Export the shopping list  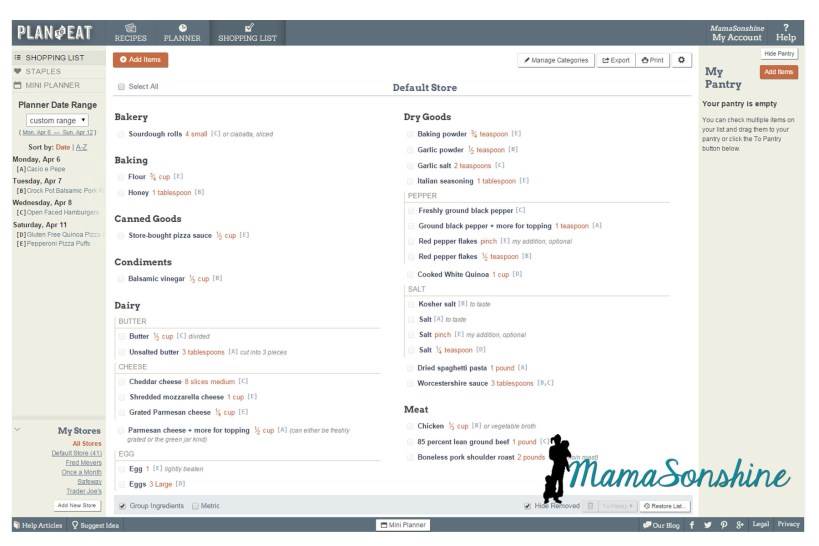616,60
